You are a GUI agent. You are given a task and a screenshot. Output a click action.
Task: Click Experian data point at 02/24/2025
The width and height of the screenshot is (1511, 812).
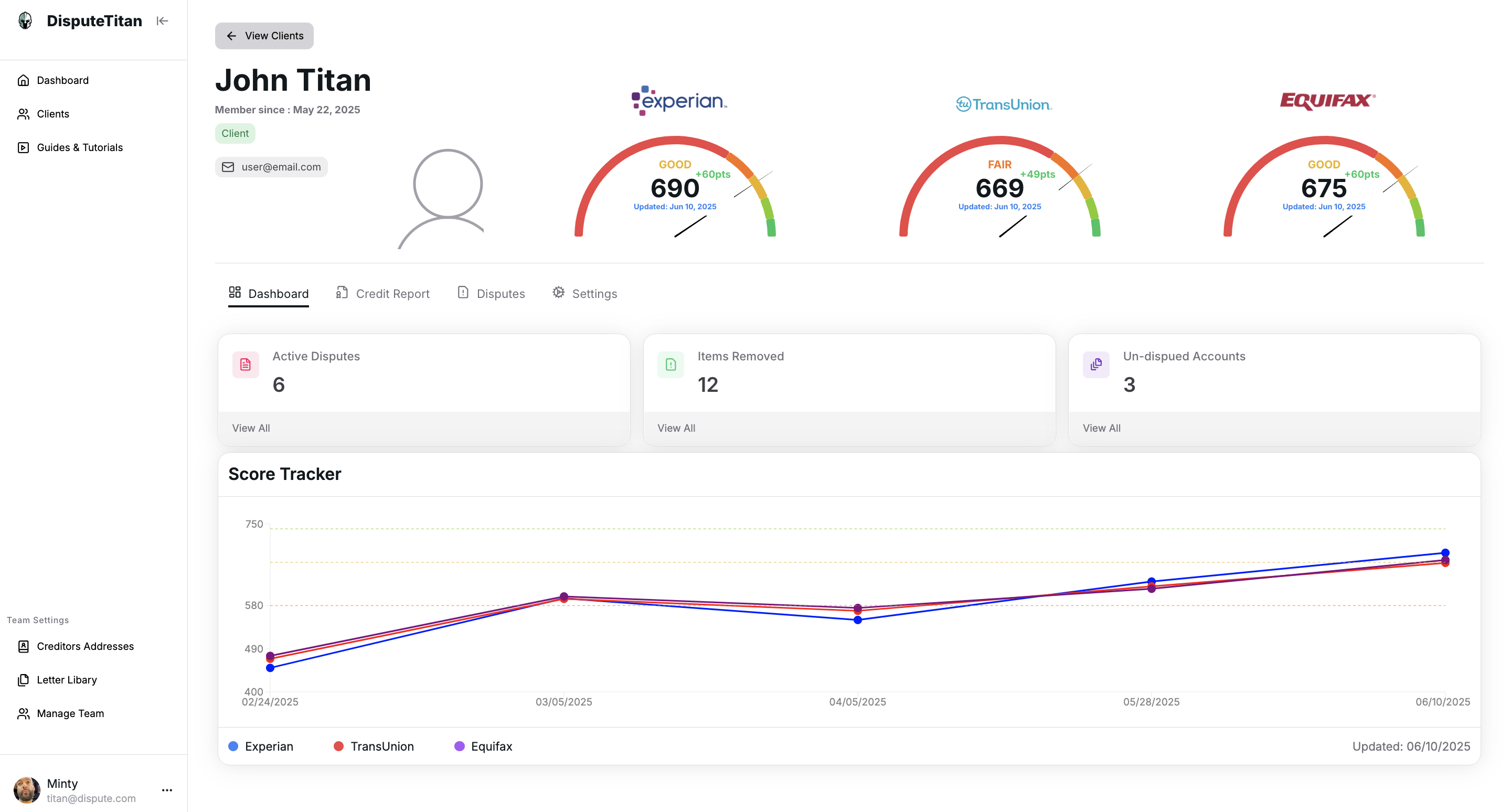click(x=270, y=668)
